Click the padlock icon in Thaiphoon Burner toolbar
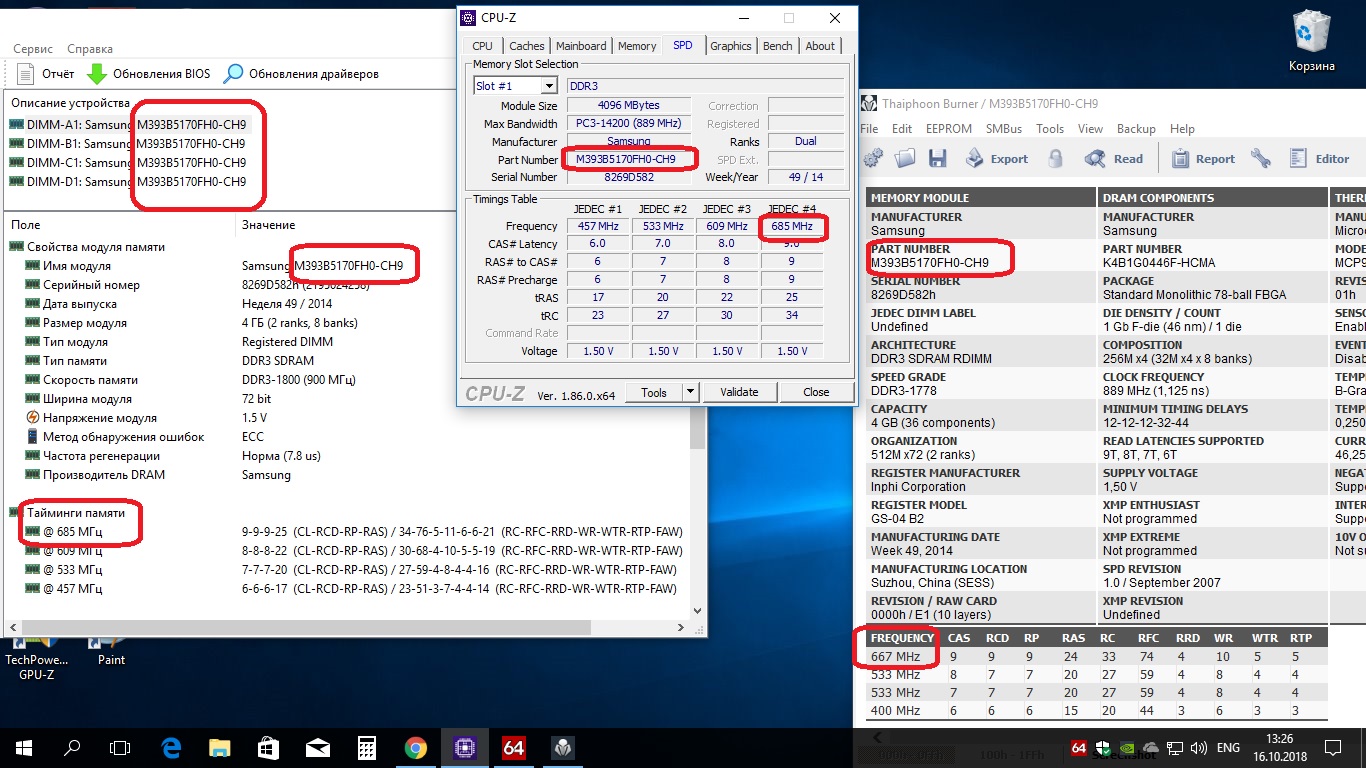This screenshot has height=768, width=1366. click(x=1055, y=158)
